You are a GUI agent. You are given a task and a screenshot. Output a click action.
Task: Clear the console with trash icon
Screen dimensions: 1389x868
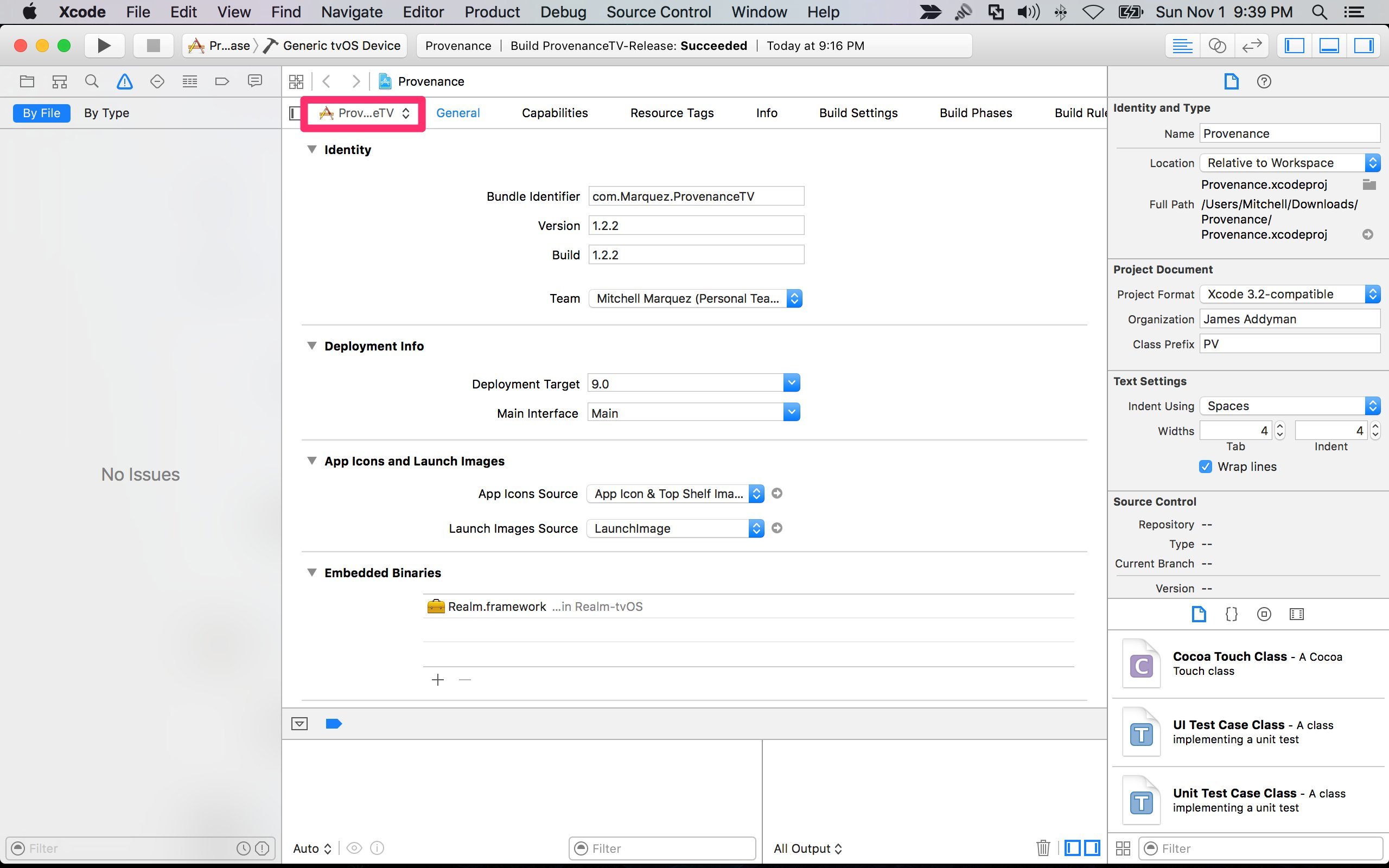click(x=1043, y=848)
